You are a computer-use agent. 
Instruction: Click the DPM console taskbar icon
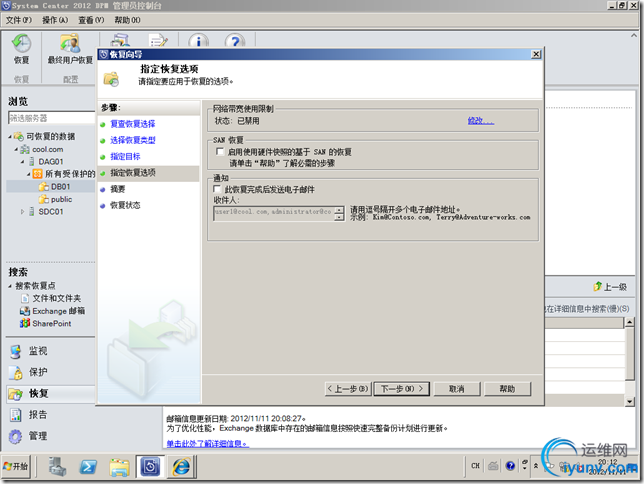tap(150, 467)
